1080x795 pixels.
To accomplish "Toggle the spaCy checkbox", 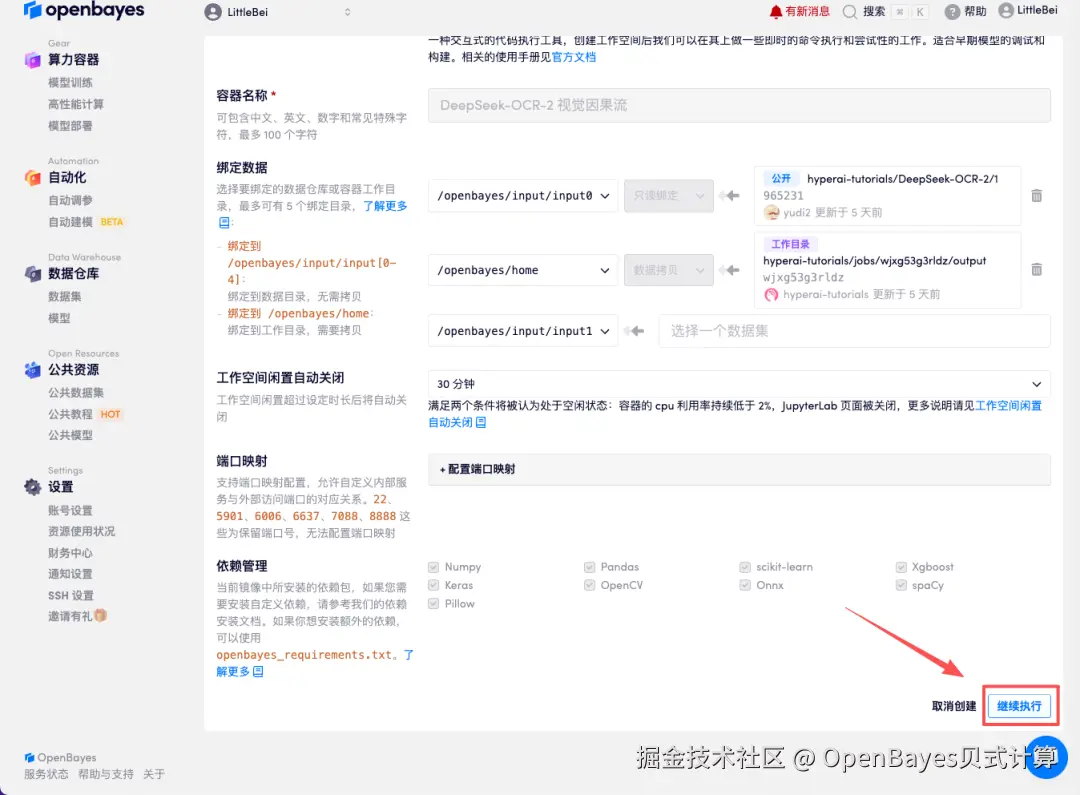I will click(x=901, y=585).
